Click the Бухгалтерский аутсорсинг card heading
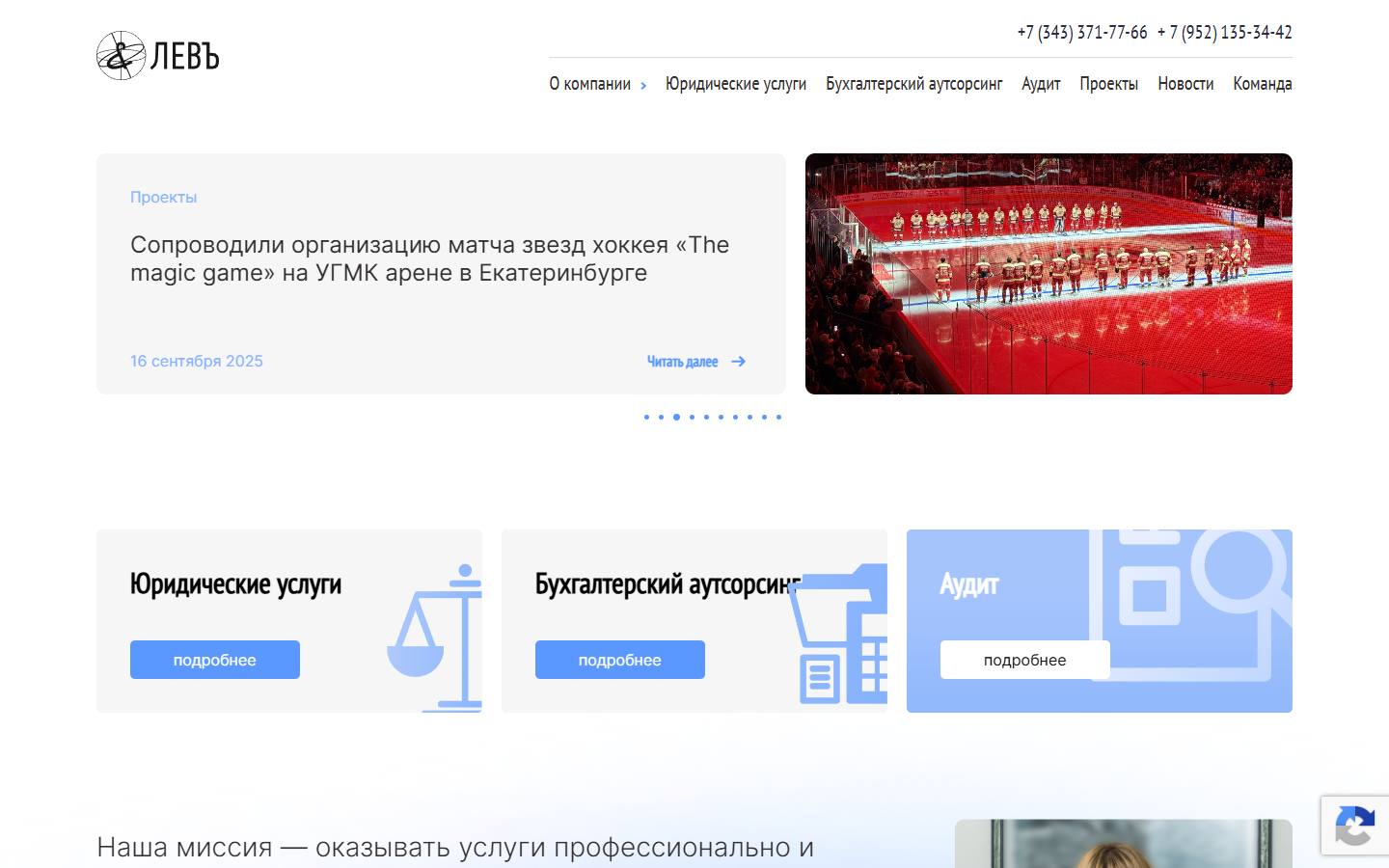1389x868 pixels. [667, 584]
